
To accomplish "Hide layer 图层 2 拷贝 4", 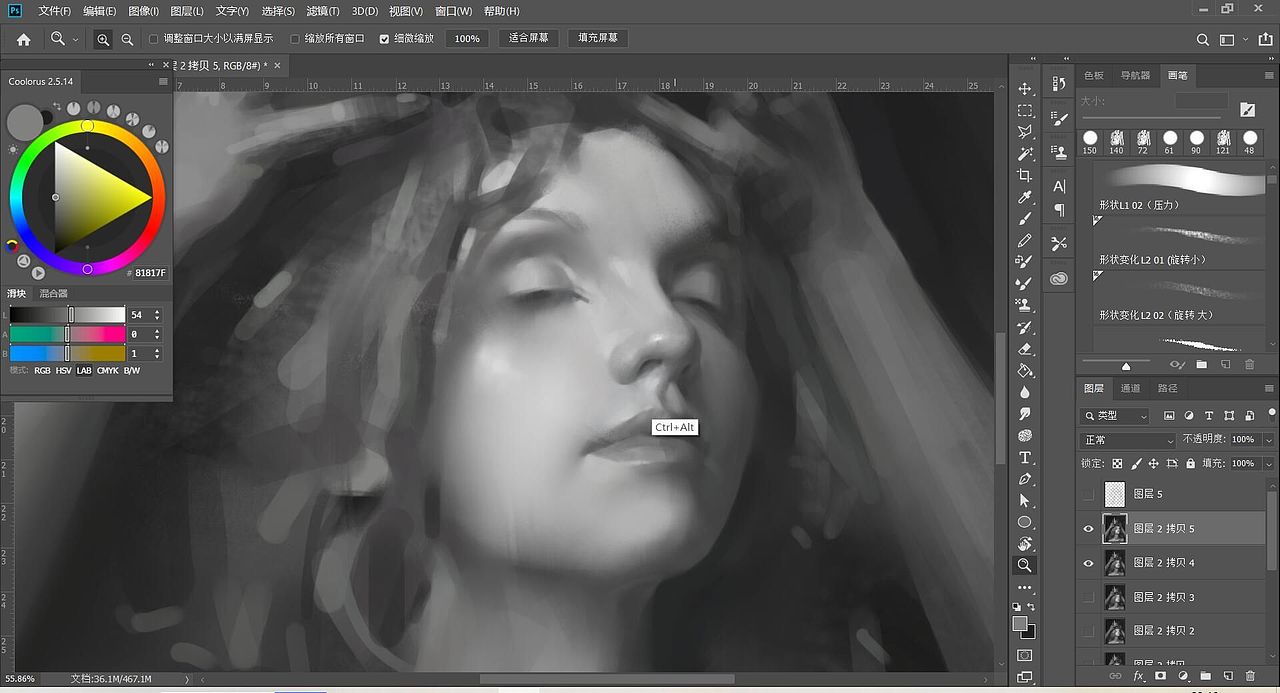I will tap(1089, 563).
